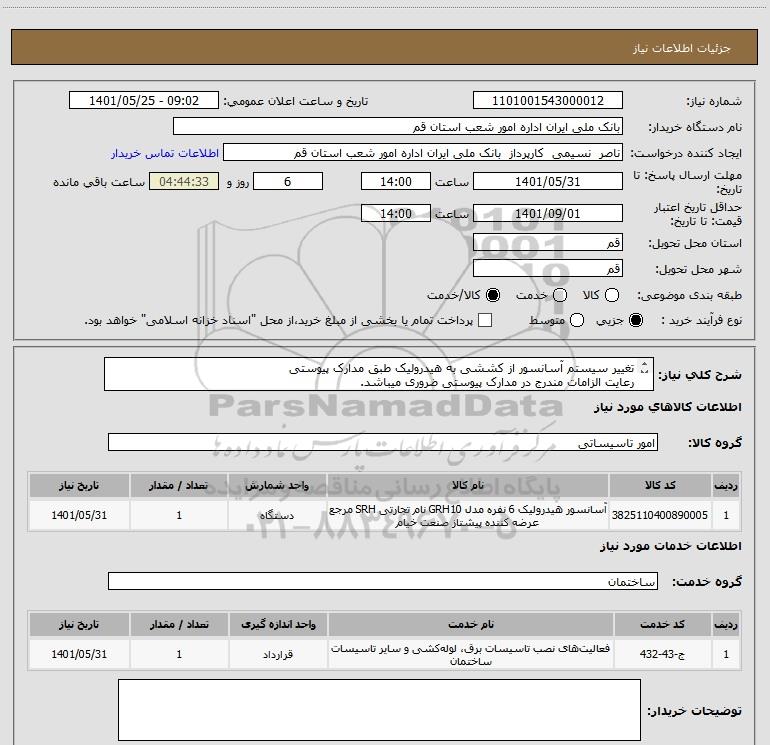Viewport: 770px width, 745px height.
Task: Click the واحد شمارش column header
Action: coord(277,485)
